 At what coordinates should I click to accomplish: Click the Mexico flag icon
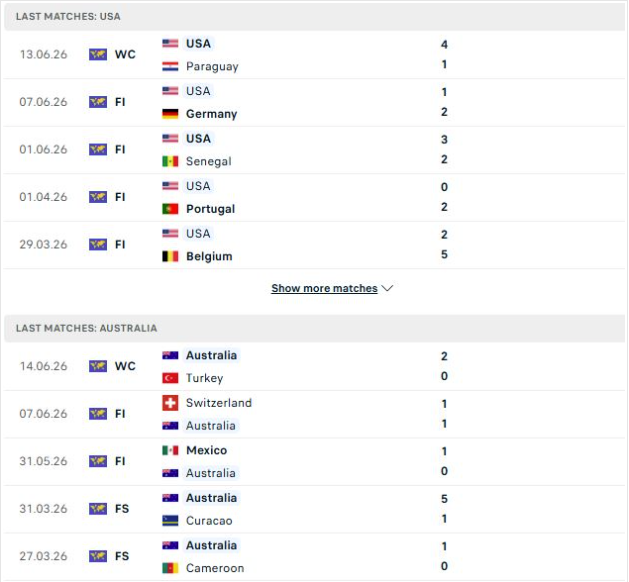(170, 450)
